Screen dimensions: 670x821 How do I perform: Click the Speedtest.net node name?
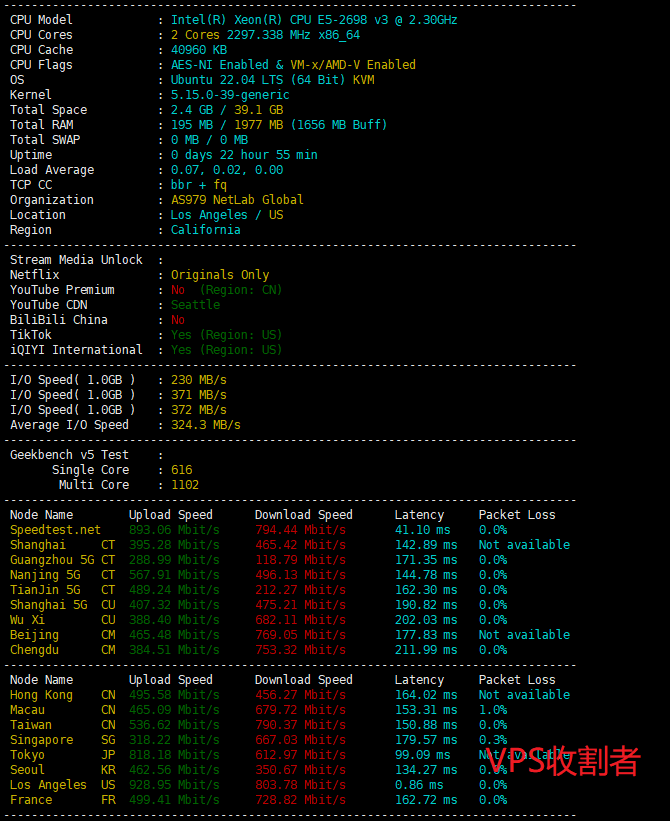pyautogui.click(x=55, y=530)
